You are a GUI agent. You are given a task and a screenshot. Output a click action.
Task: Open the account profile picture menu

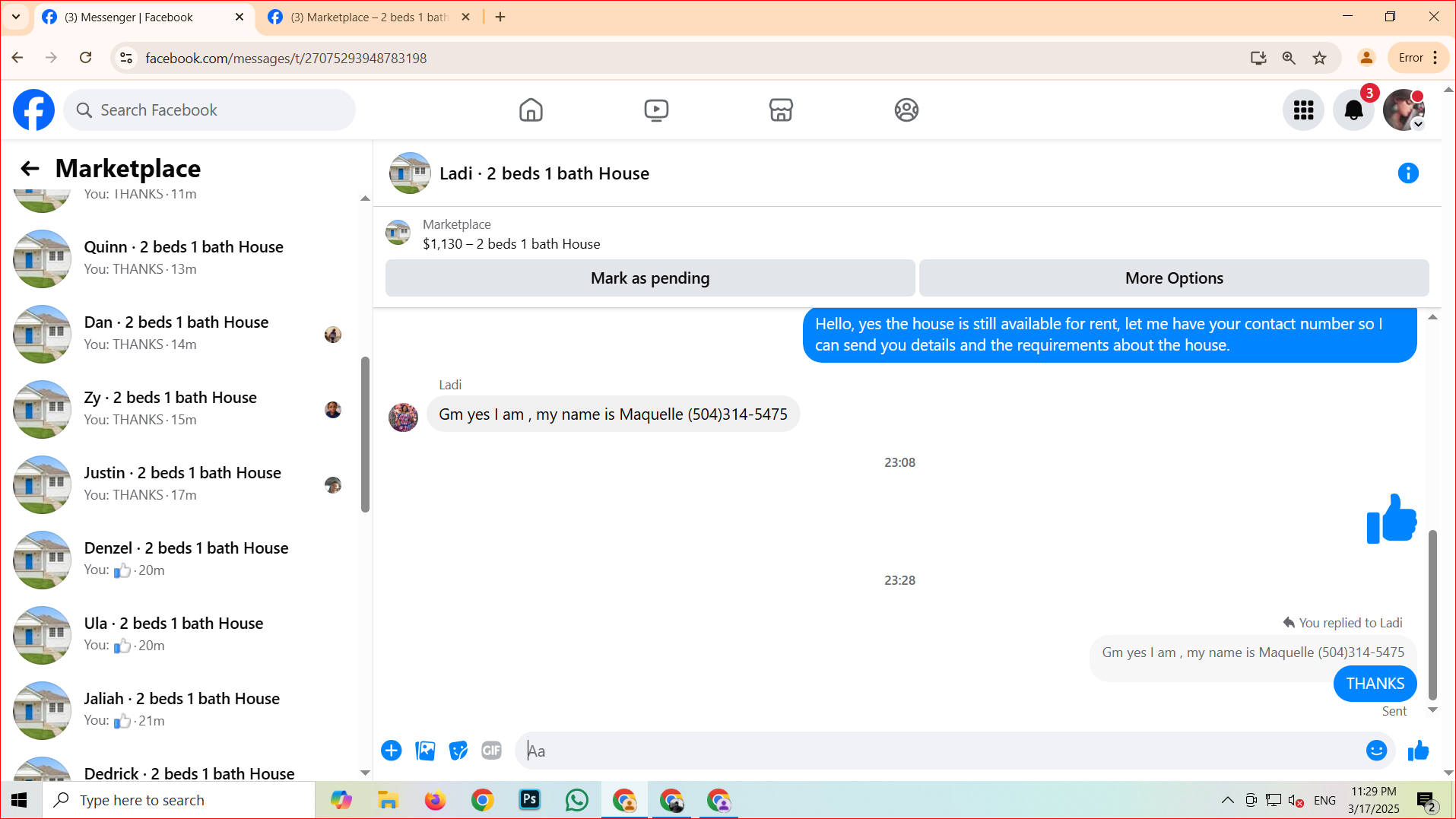[1404, 110]
